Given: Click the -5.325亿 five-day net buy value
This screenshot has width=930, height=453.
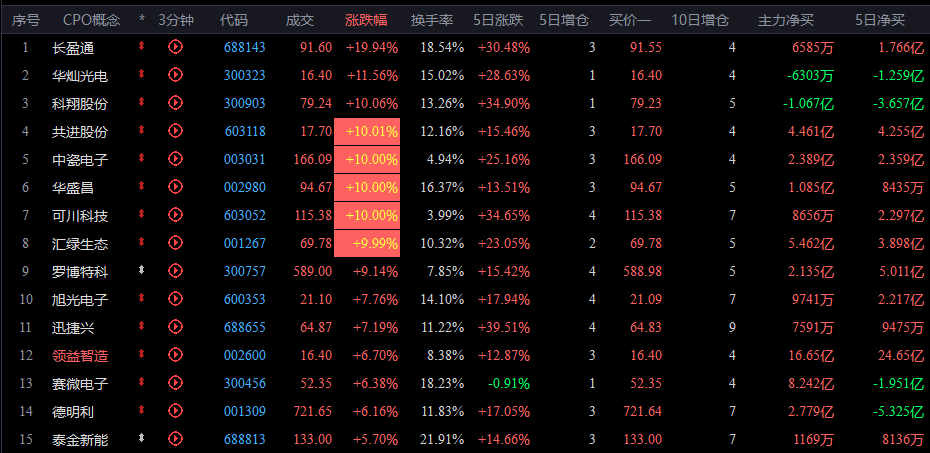Looking at the screenshot, I should click(x=900, y=411).
